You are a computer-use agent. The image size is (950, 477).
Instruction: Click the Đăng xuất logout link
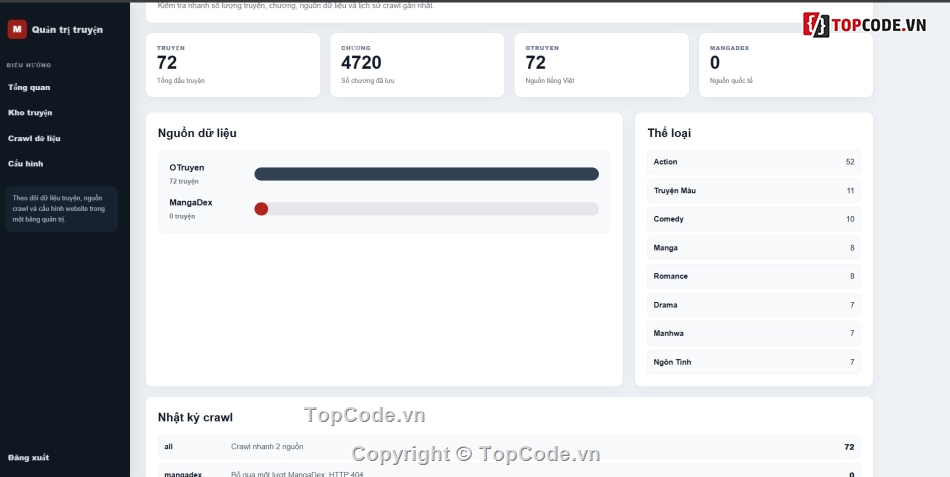pyautogui.click(x=28, y=458)
